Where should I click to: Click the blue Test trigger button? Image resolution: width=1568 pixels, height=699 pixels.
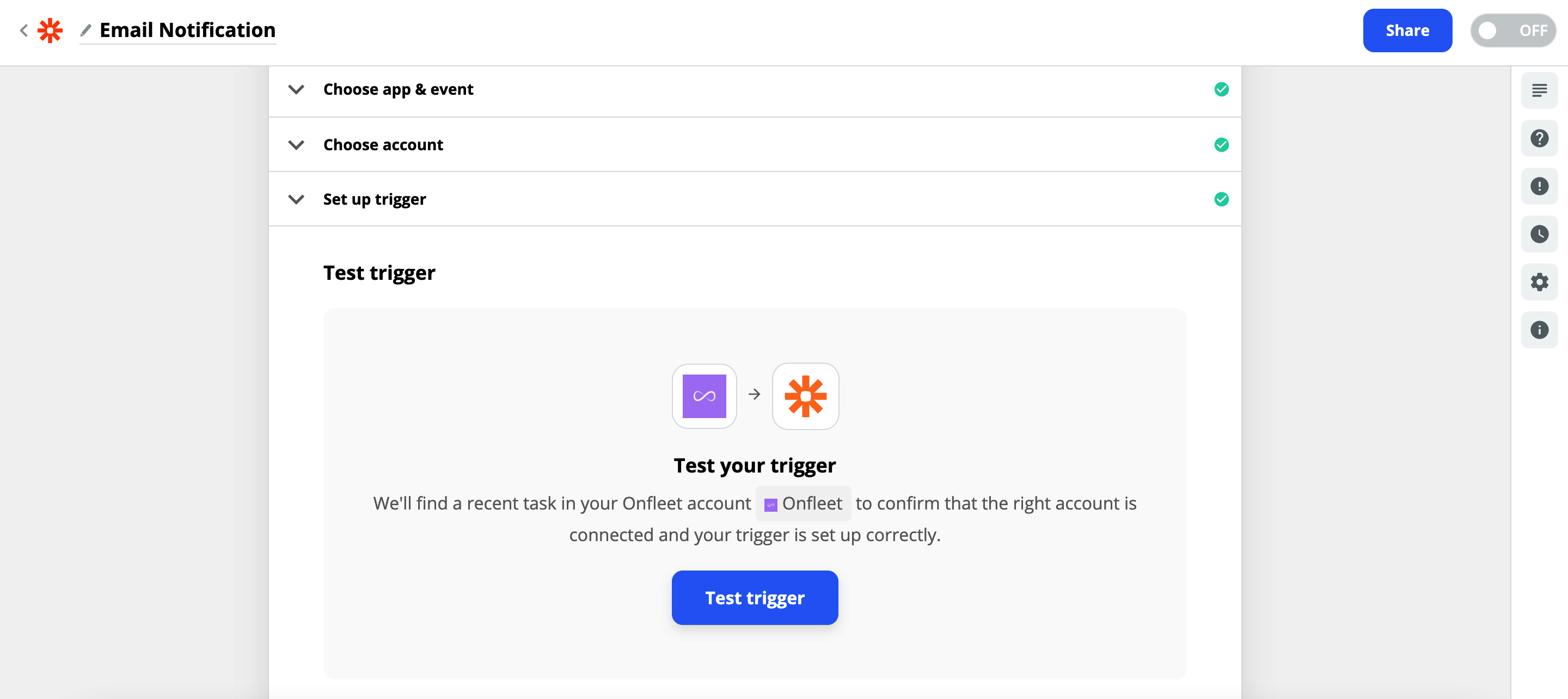(754, 597)
